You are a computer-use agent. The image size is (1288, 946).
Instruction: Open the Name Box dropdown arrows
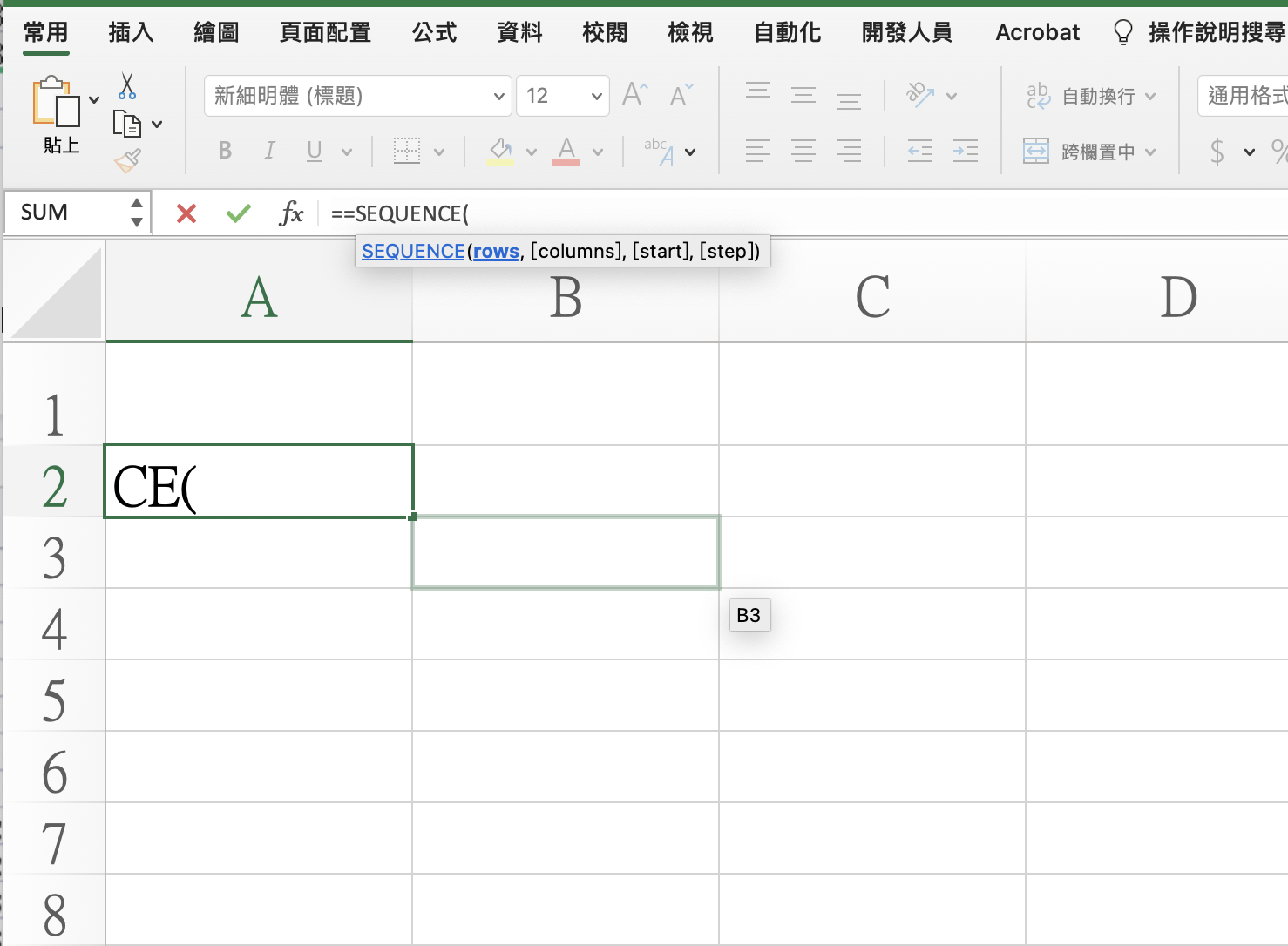point(136,213)
